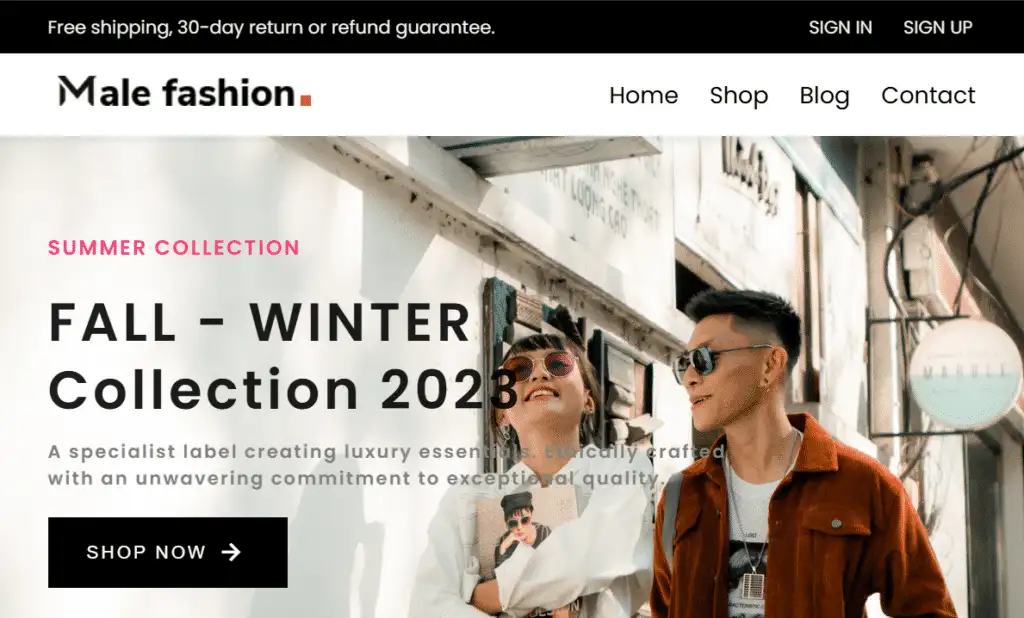Click the Collection 2023 heading line
The height and width of the screenshot is (618, 1024).
pos(283,389)
